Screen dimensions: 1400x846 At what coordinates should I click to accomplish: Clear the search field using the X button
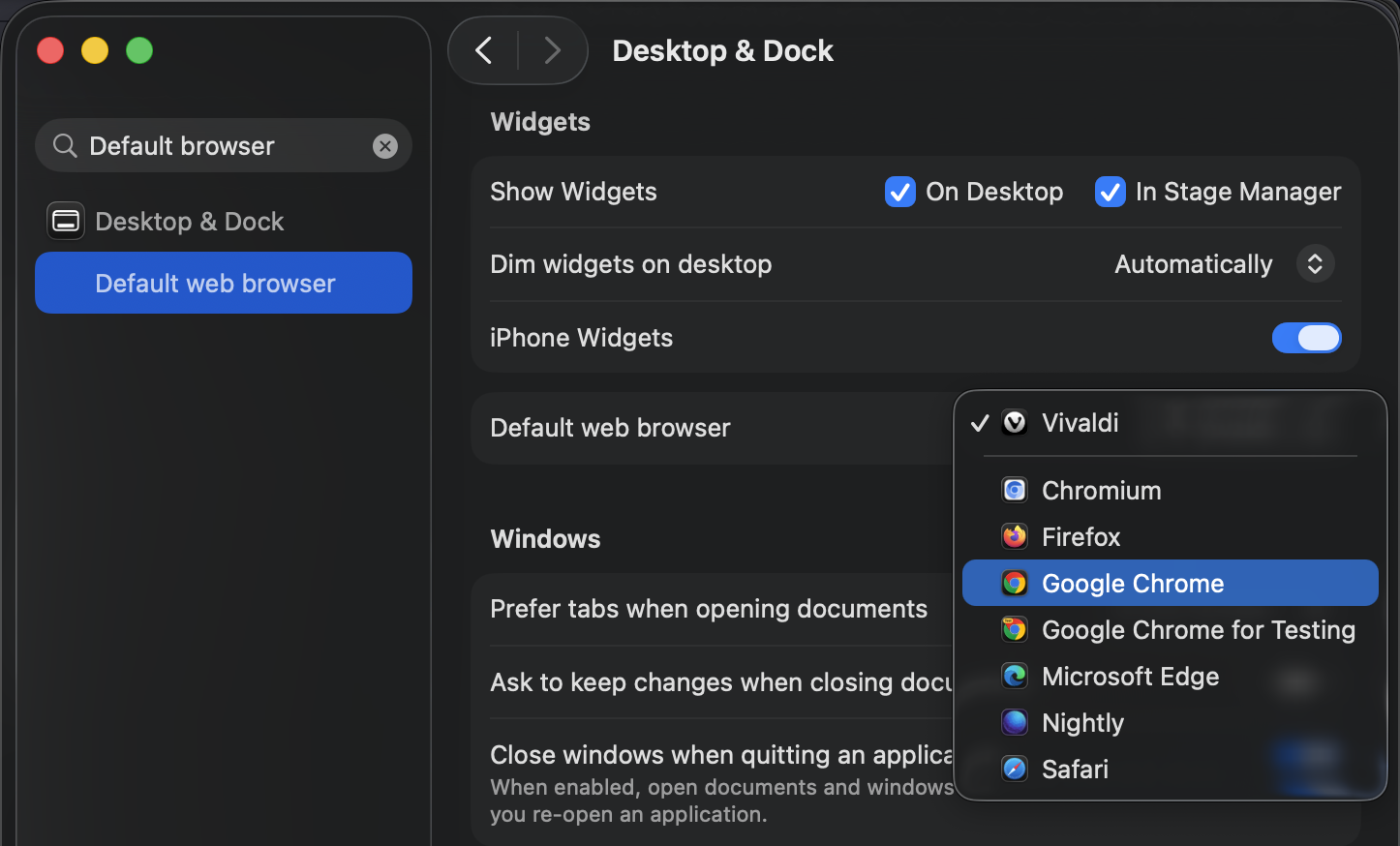[384, 145]
